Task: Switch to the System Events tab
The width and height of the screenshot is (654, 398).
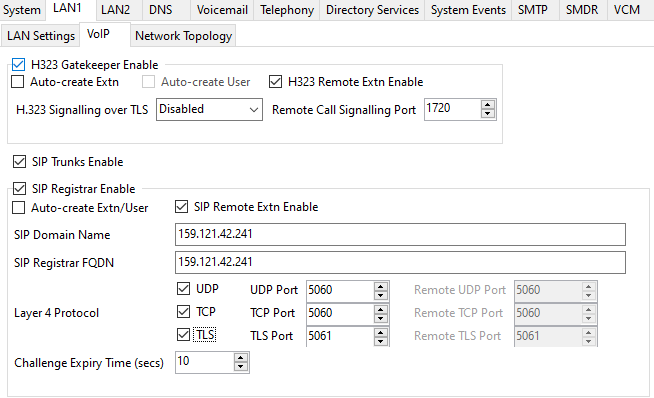Action: (x=468, y=10)
